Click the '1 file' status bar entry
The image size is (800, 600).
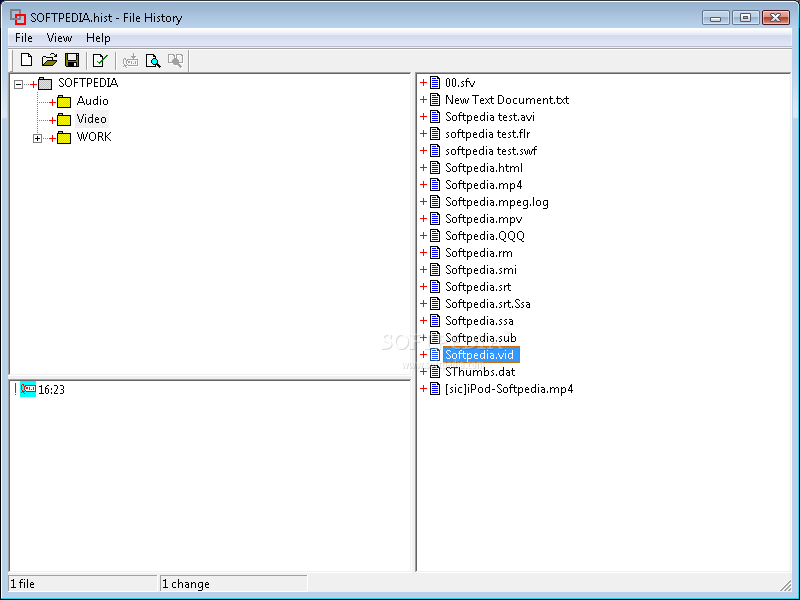83,584
